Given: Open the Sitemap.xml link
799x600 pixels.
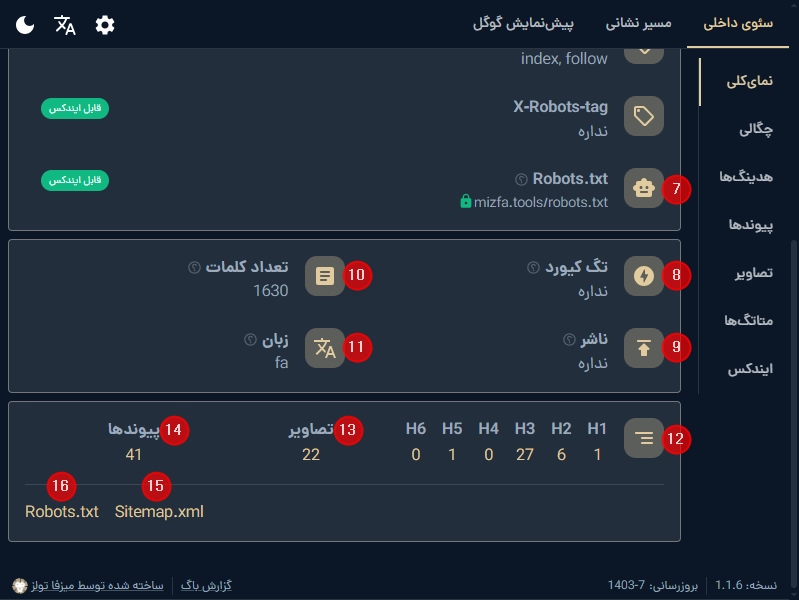Looking at the screenshot, I should click(159, 512).
